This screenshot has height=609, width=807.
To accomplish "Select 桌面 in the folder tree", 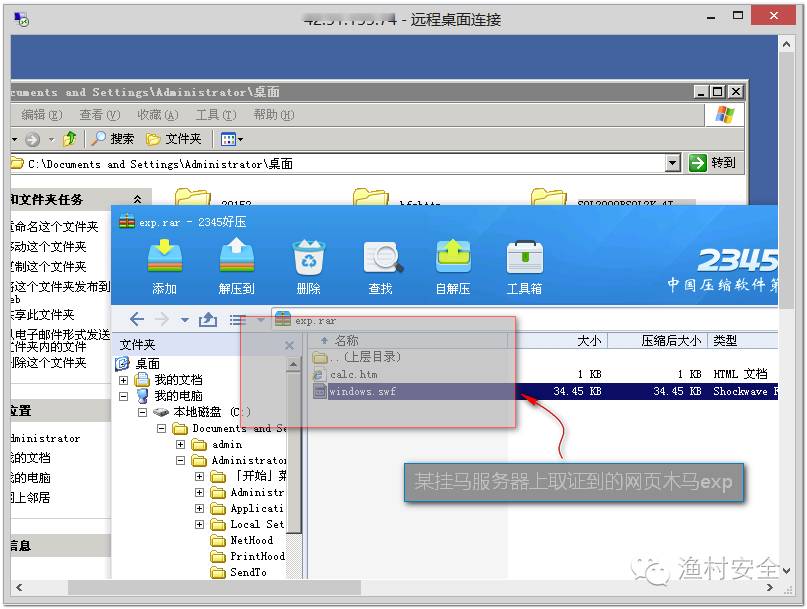I will [147, 363].
